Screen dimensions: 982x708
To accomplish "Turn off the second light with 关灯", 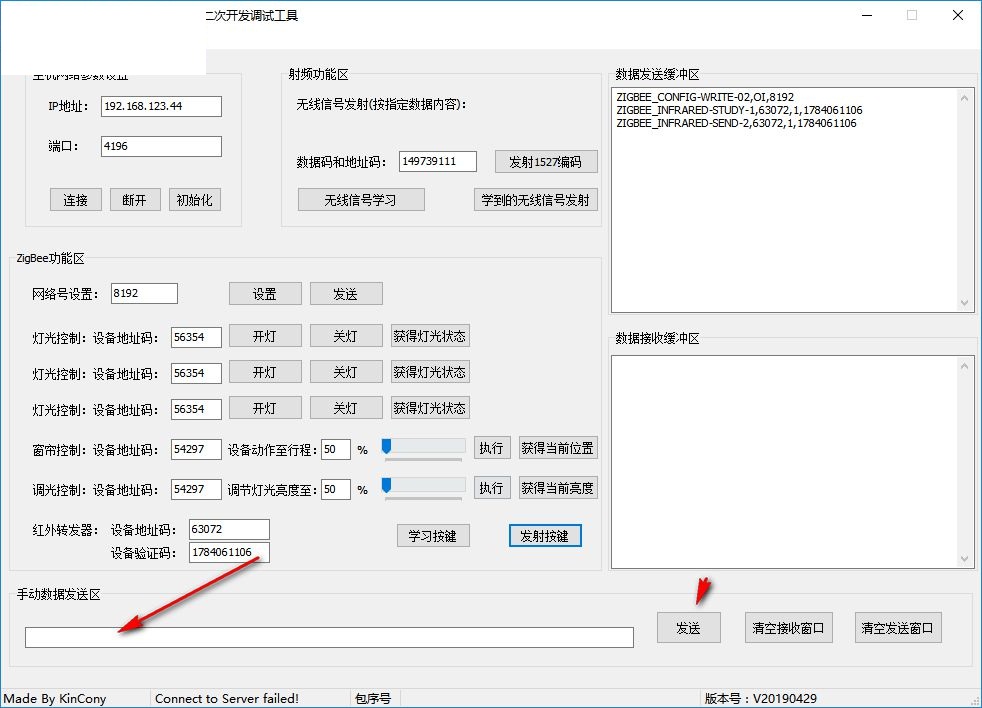I will click(346, 372).
